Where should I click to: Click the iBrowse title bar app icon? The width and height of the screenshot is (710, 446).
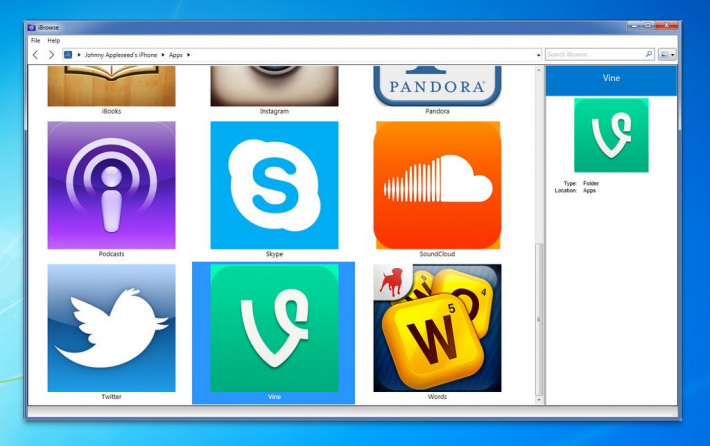(x=32, y=28)
